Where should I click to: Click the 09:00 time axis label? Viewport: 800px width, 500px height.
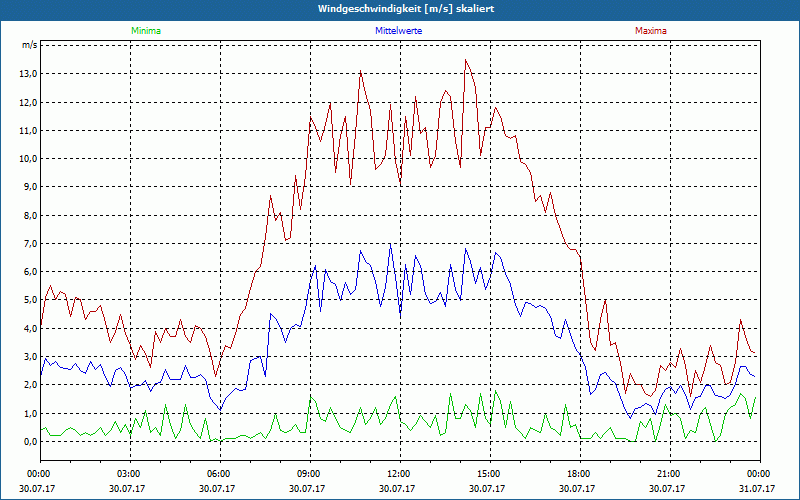[x=308, y=474]
